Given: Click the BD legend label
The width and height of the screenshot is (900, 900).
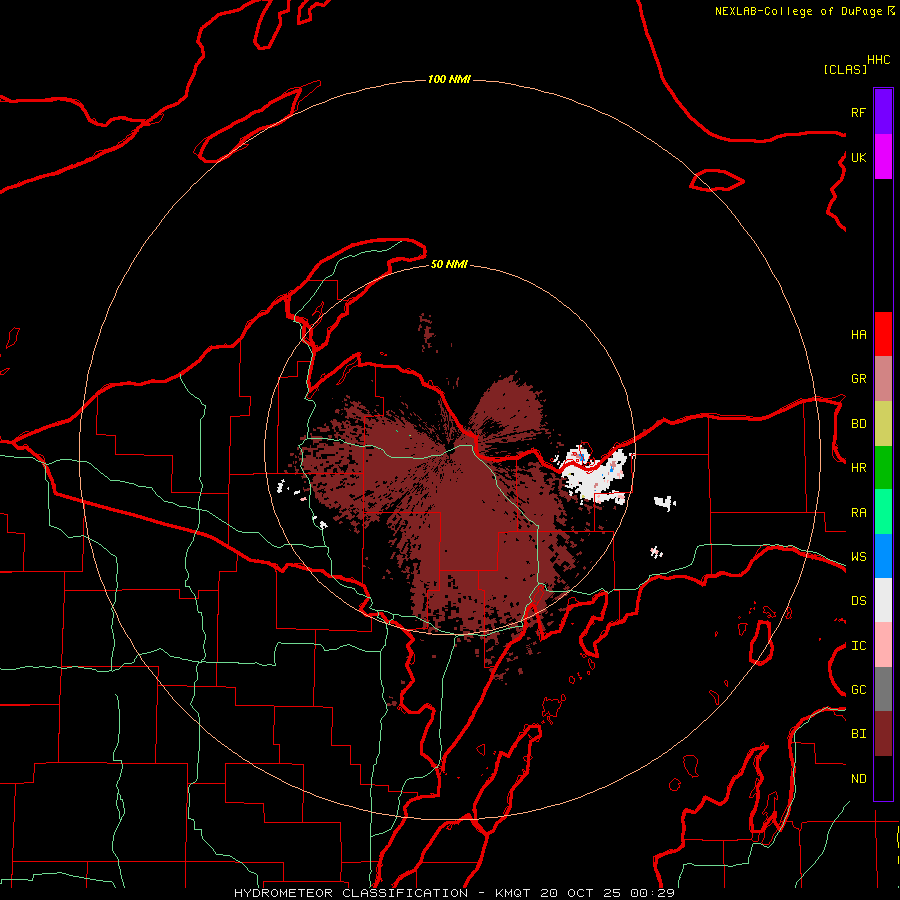Looking at the screenshot, I should point(858,424).
